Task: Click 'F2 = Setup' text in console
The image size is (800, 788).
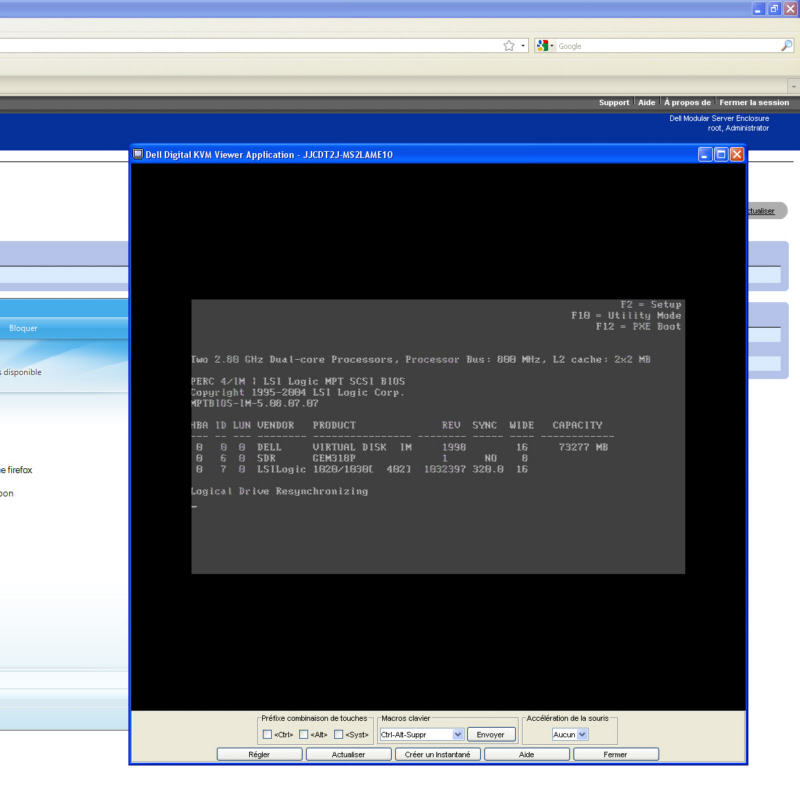Action: point(651,305)
